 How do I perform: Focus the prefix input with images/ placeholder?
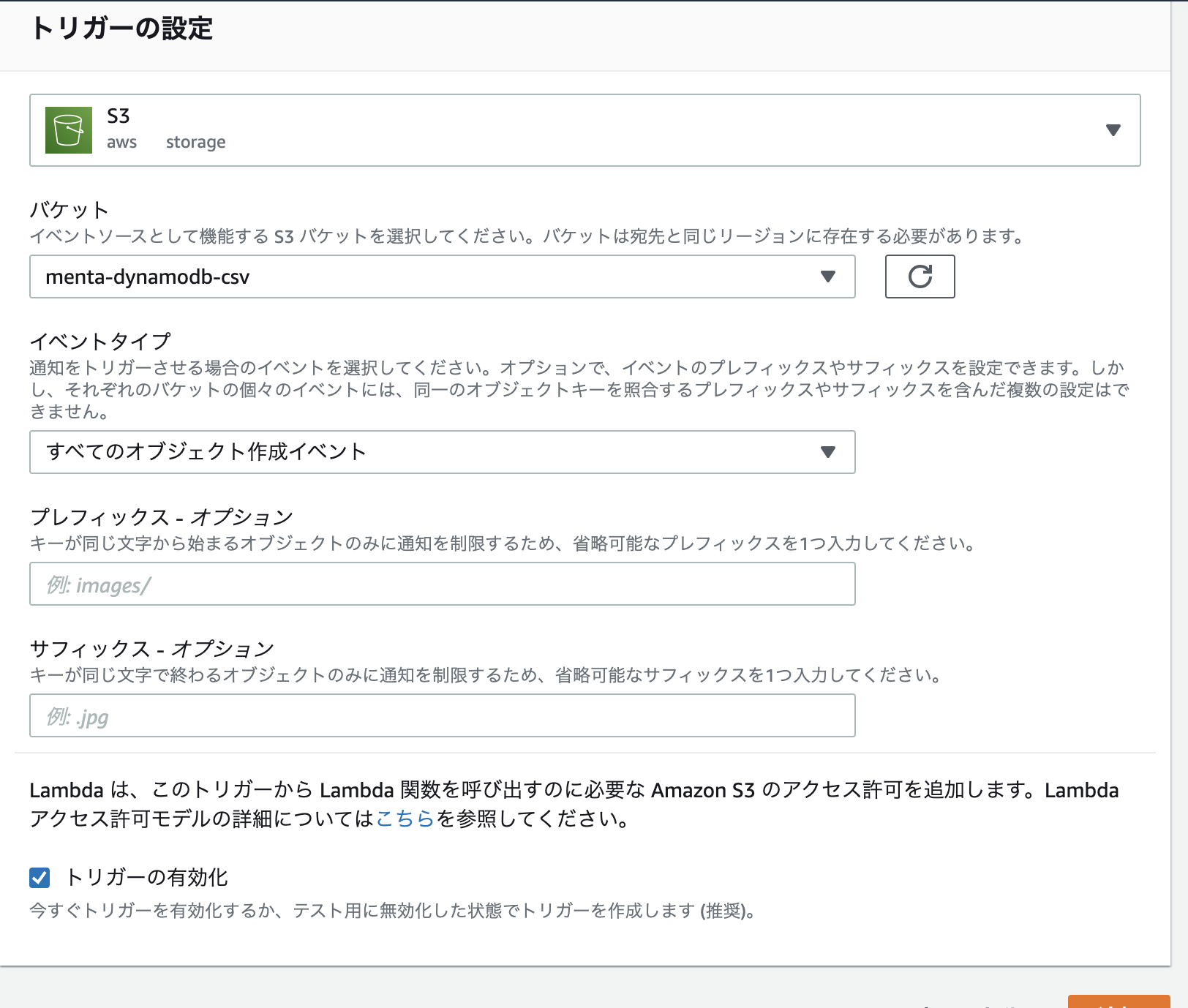442,584
